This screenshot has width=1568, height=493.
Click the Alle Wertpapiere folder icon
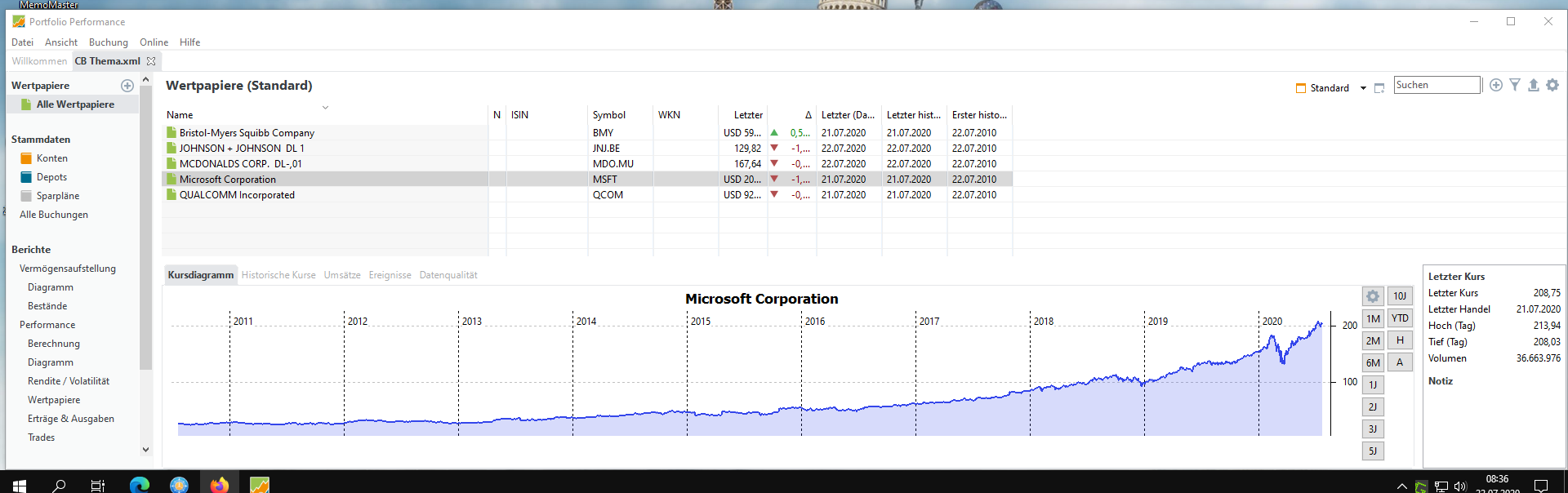26,104
